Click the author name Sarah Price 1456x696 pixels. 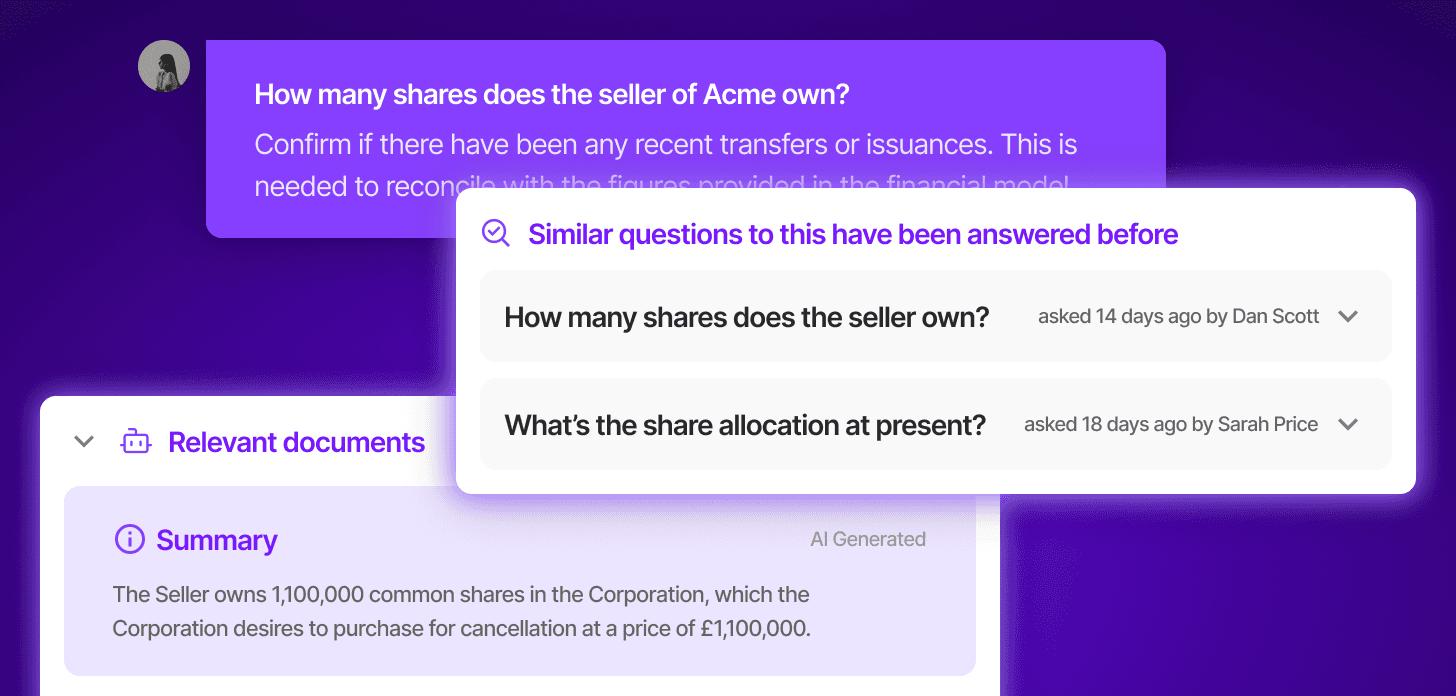(x=1268, y=424)
